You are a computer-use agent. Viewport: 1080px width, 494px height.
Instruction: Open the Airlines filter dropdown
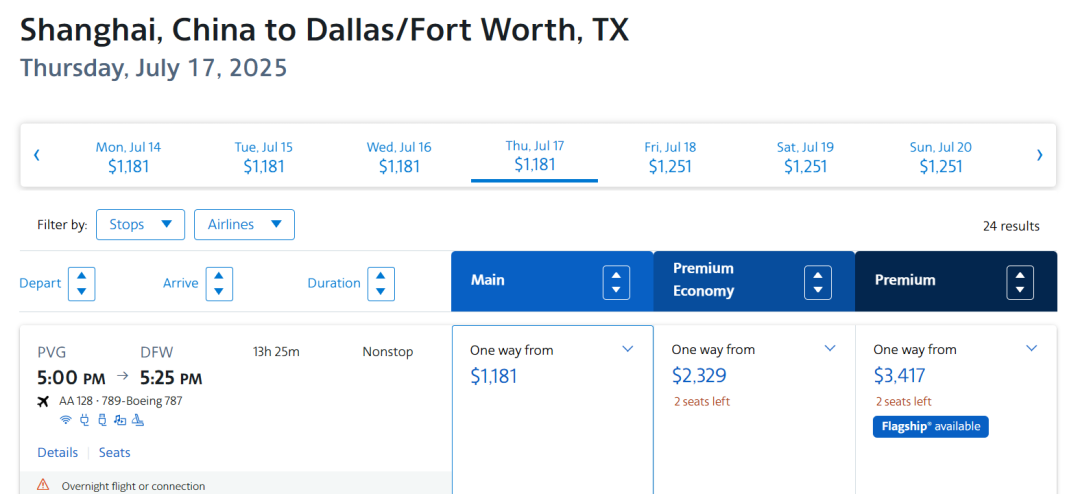point(244,225)
